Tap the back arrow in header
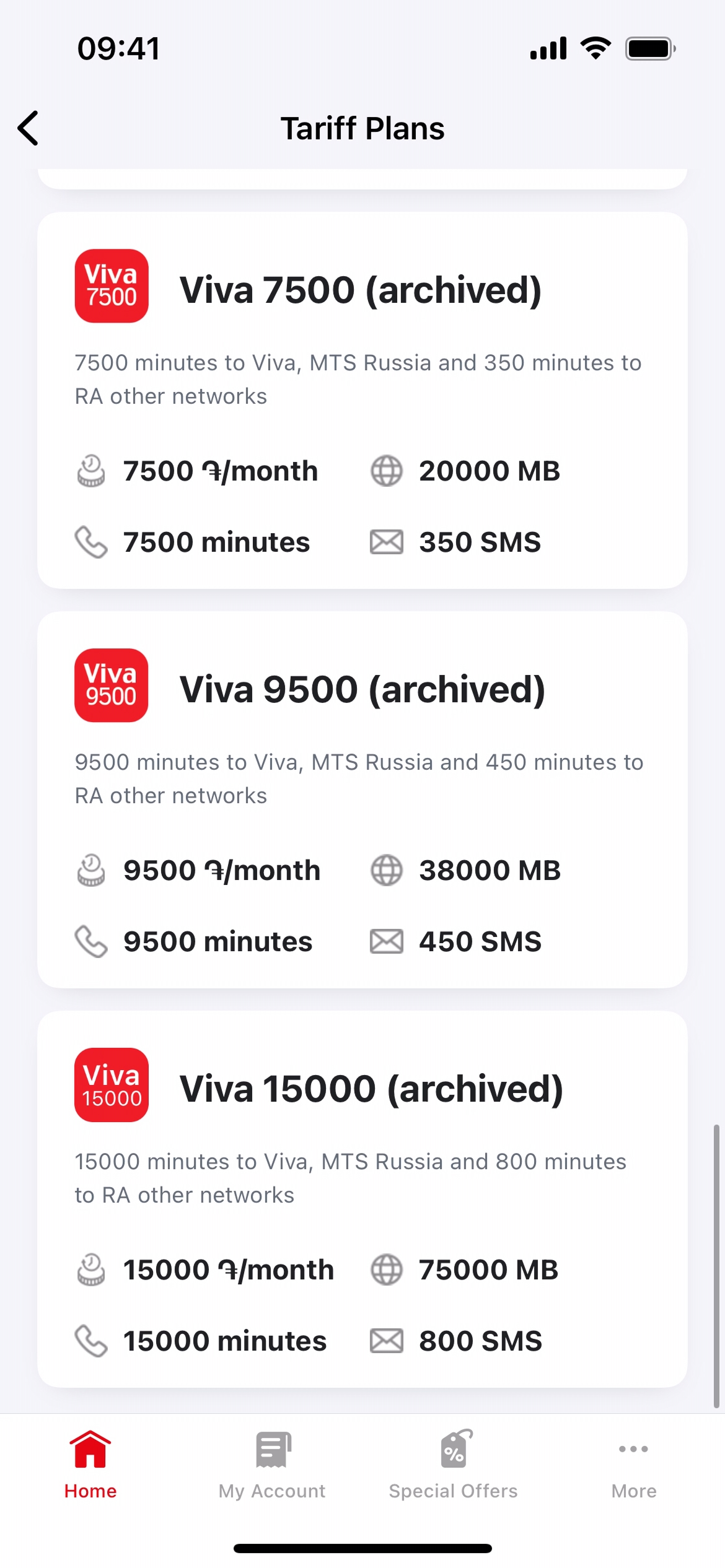 pos(29,128)
